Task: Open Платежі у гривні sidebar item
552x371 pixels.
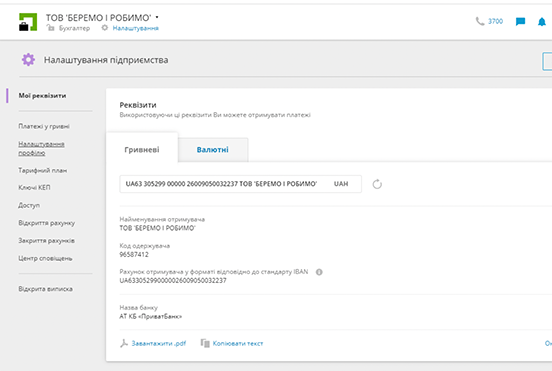Action: (44, 126)
